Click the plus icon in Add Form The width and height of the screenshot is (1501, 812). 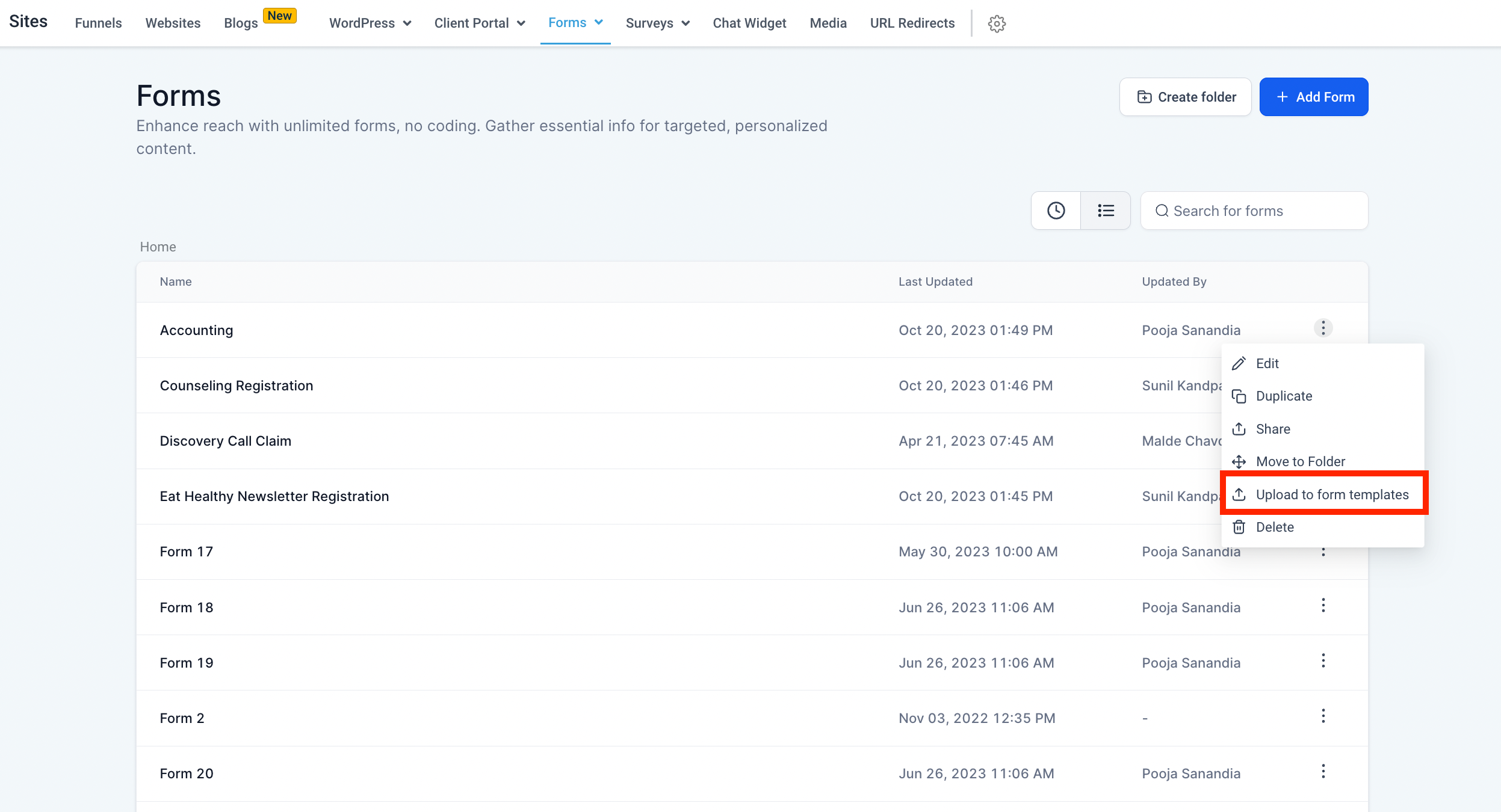pyautogui.click(x=1282, y=97)
